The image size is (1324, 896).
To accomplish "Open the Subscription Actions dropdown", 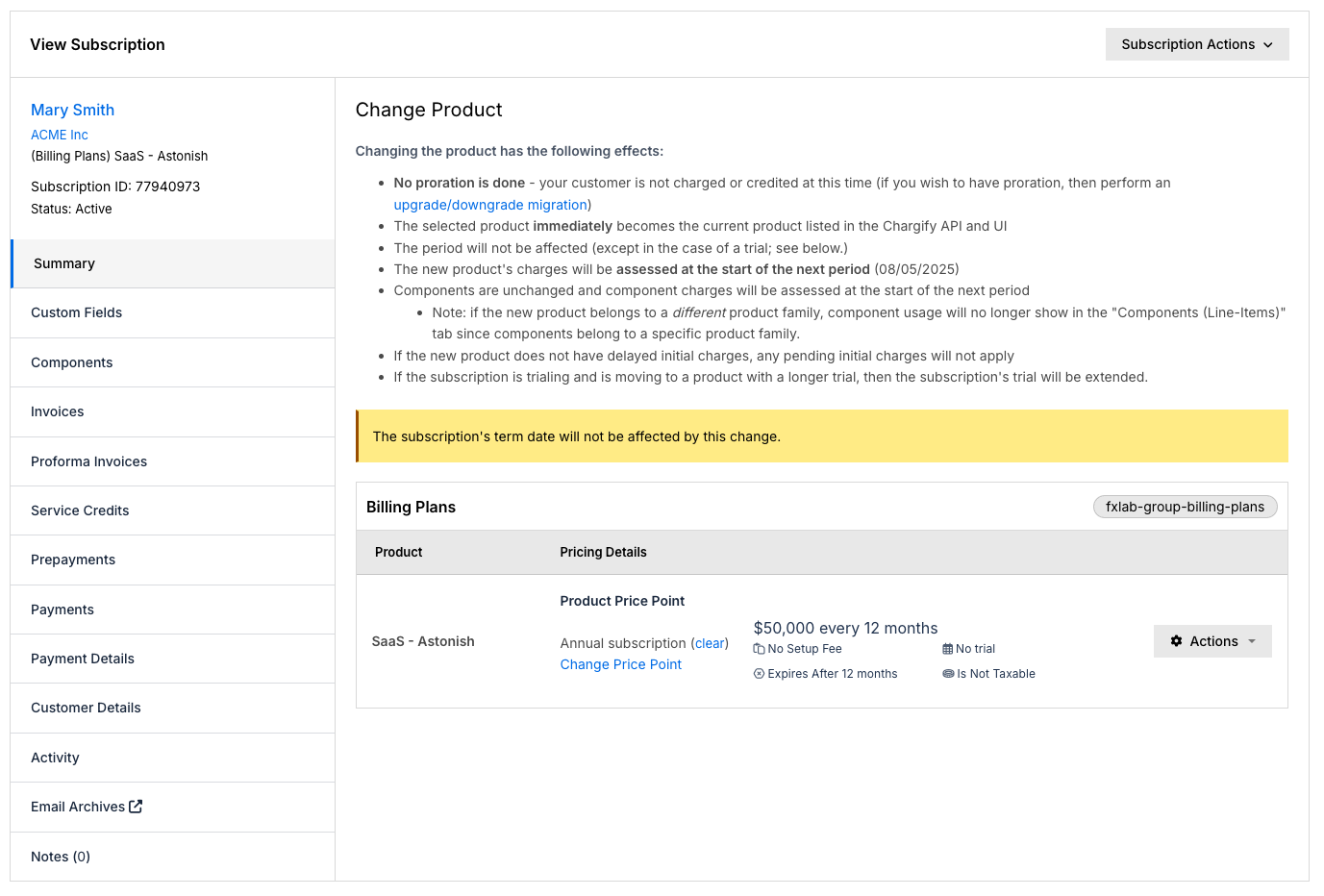I will coord(1197,44).
